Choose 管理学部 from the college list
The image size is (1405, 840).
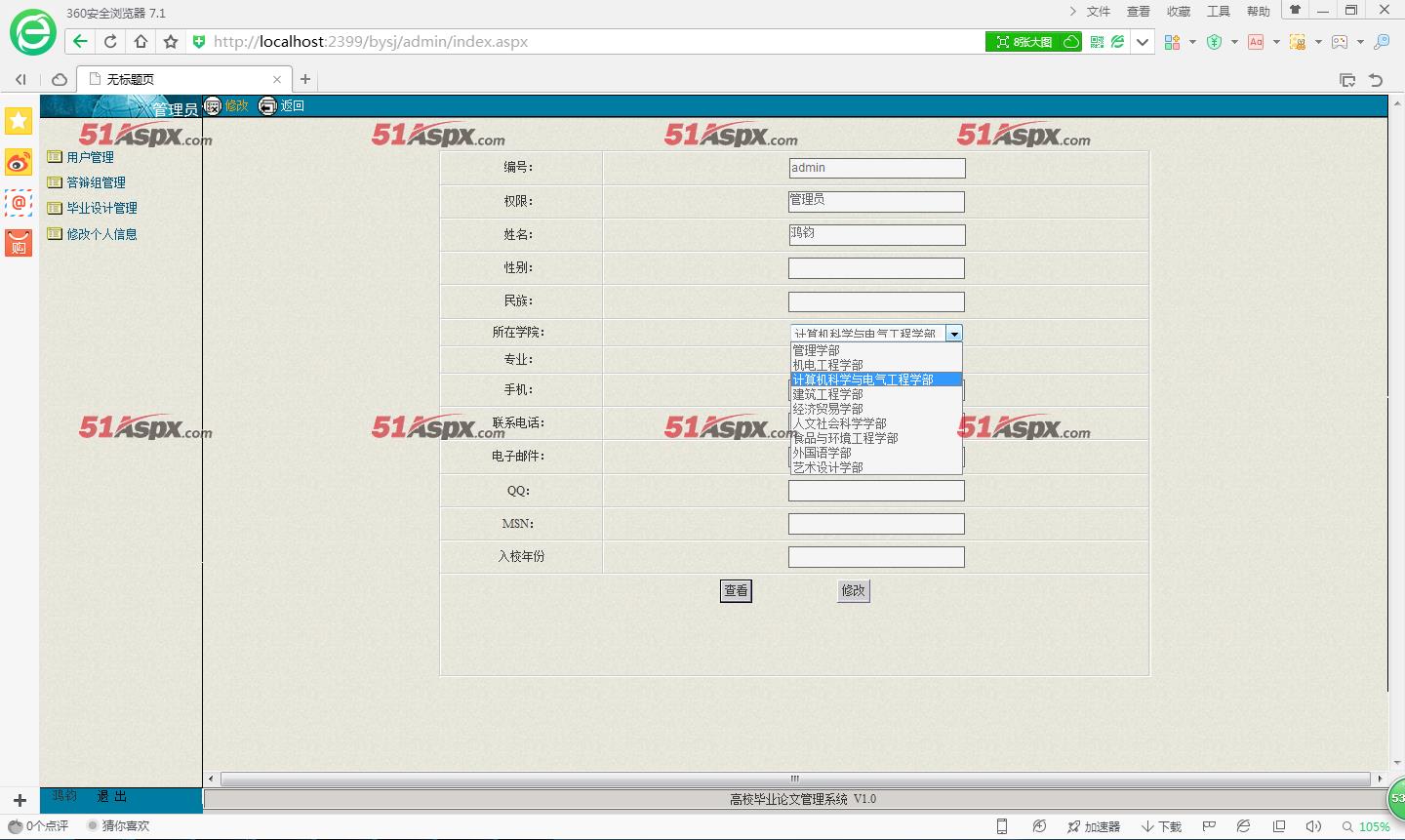(x=876, y=350)
